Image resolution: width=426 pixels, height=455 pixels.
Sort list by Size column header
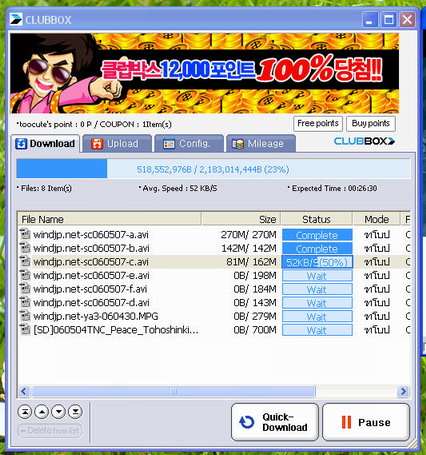pyautogui.click(x=241, y=219)
